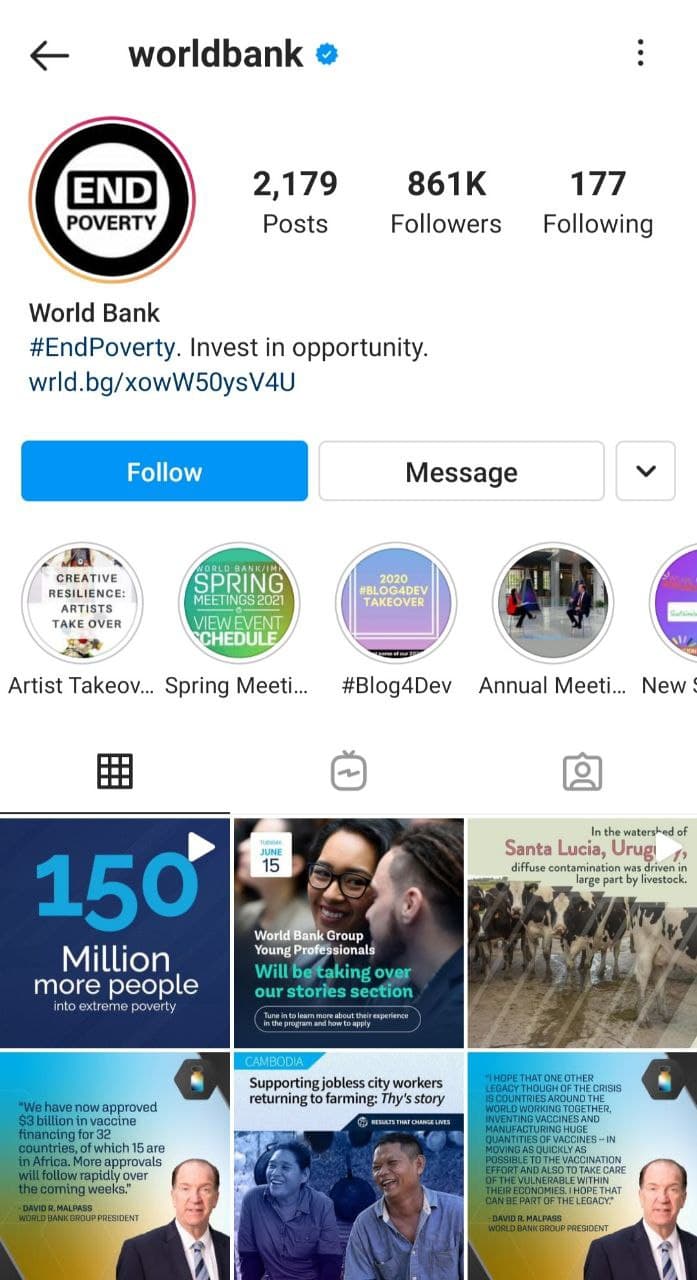
Task: Open the End Poverty profile picture story
Action: click(x=111, y=200)
